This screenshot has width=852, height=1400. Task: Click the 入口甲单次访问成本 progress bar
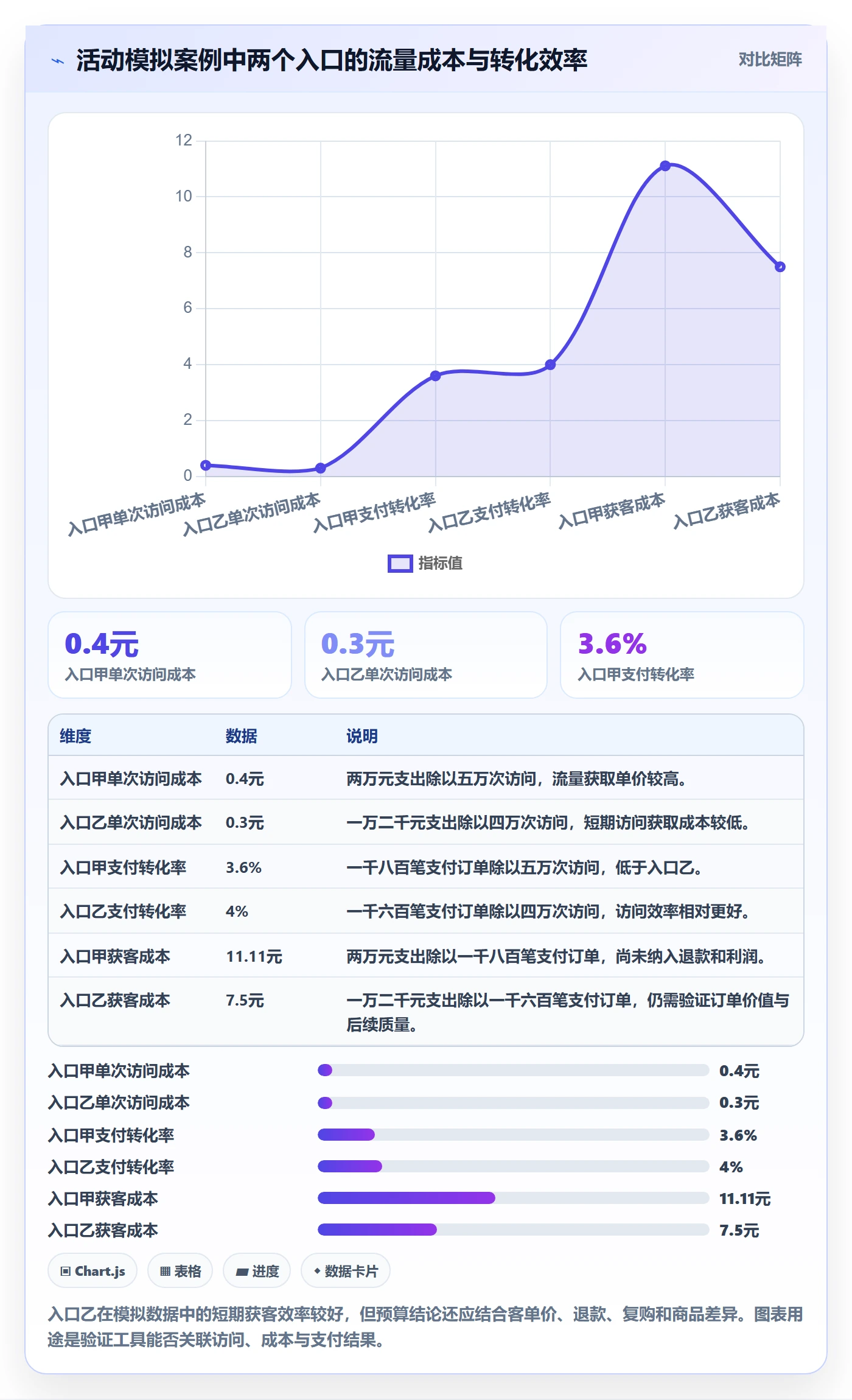click(x=513, y=1070)
